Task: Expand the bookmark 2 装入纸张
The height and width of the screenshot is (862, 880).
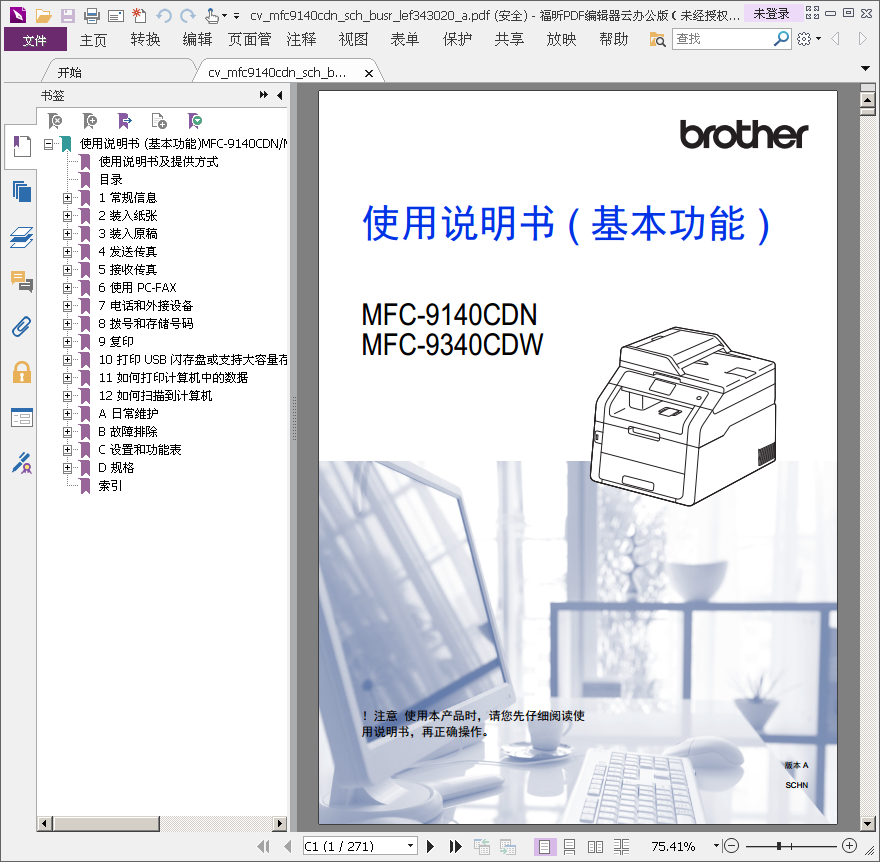Action: [67, 216]
